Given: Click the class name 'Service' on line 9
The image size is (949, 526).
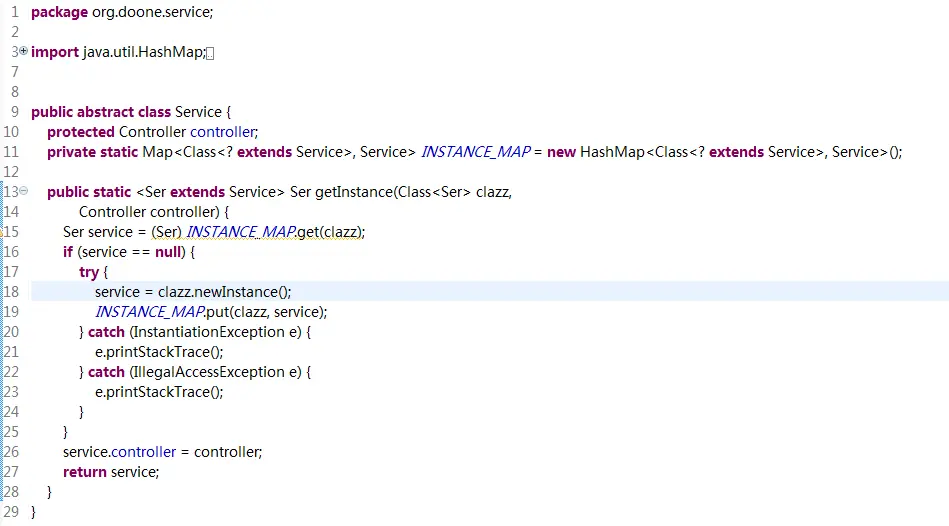Looking at the screenshot, I should coord(198,112).
